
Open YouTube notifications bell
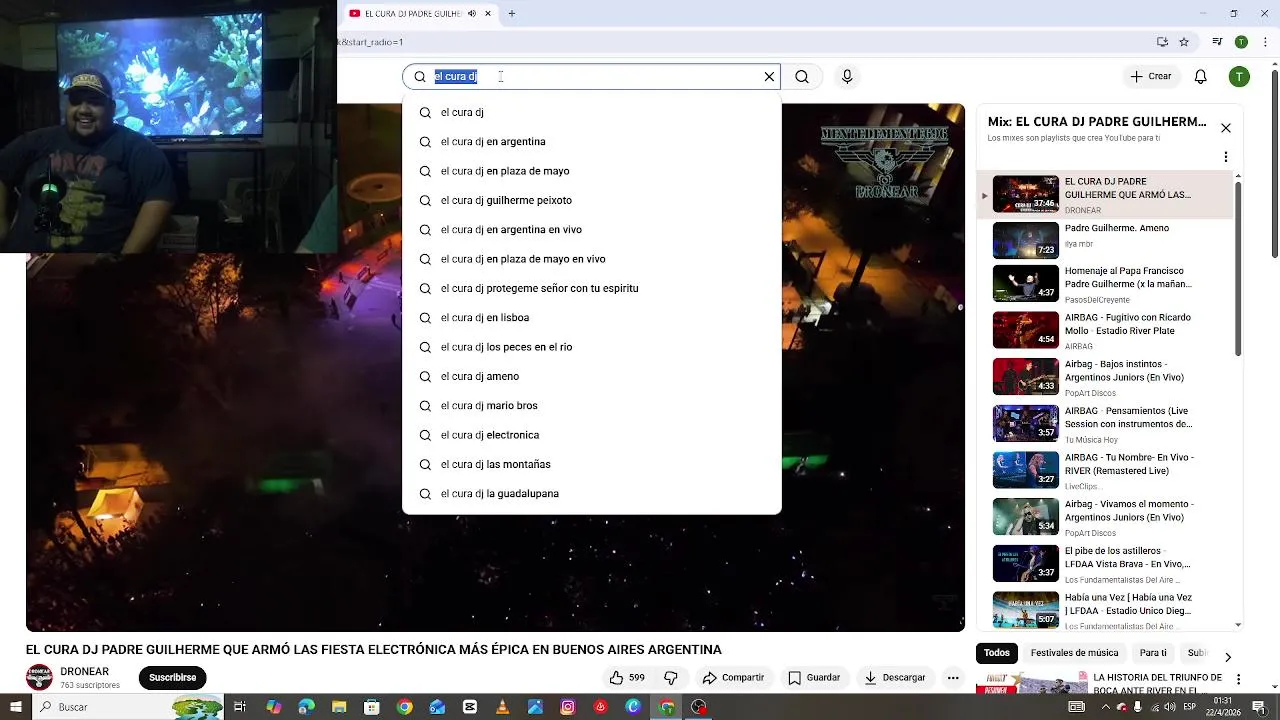click(x=1201, y=77)
